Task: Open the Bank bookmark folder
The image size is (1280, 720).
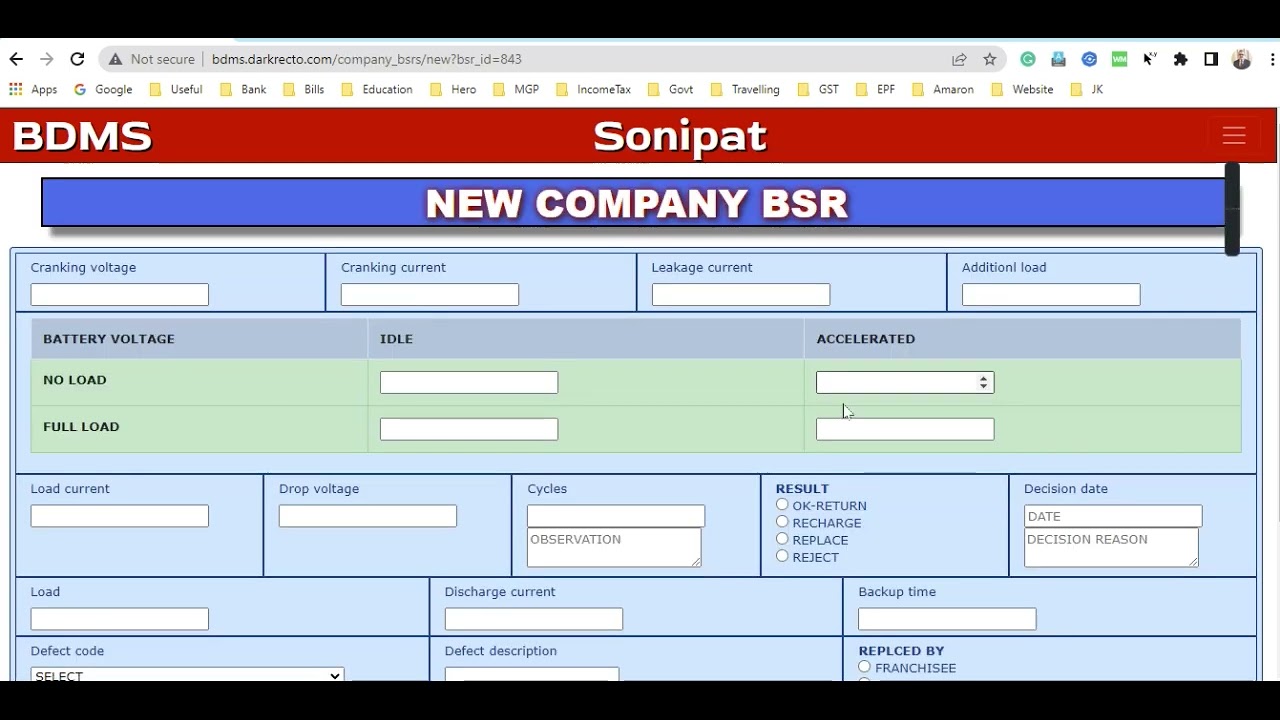Action: tap(243, 89)
